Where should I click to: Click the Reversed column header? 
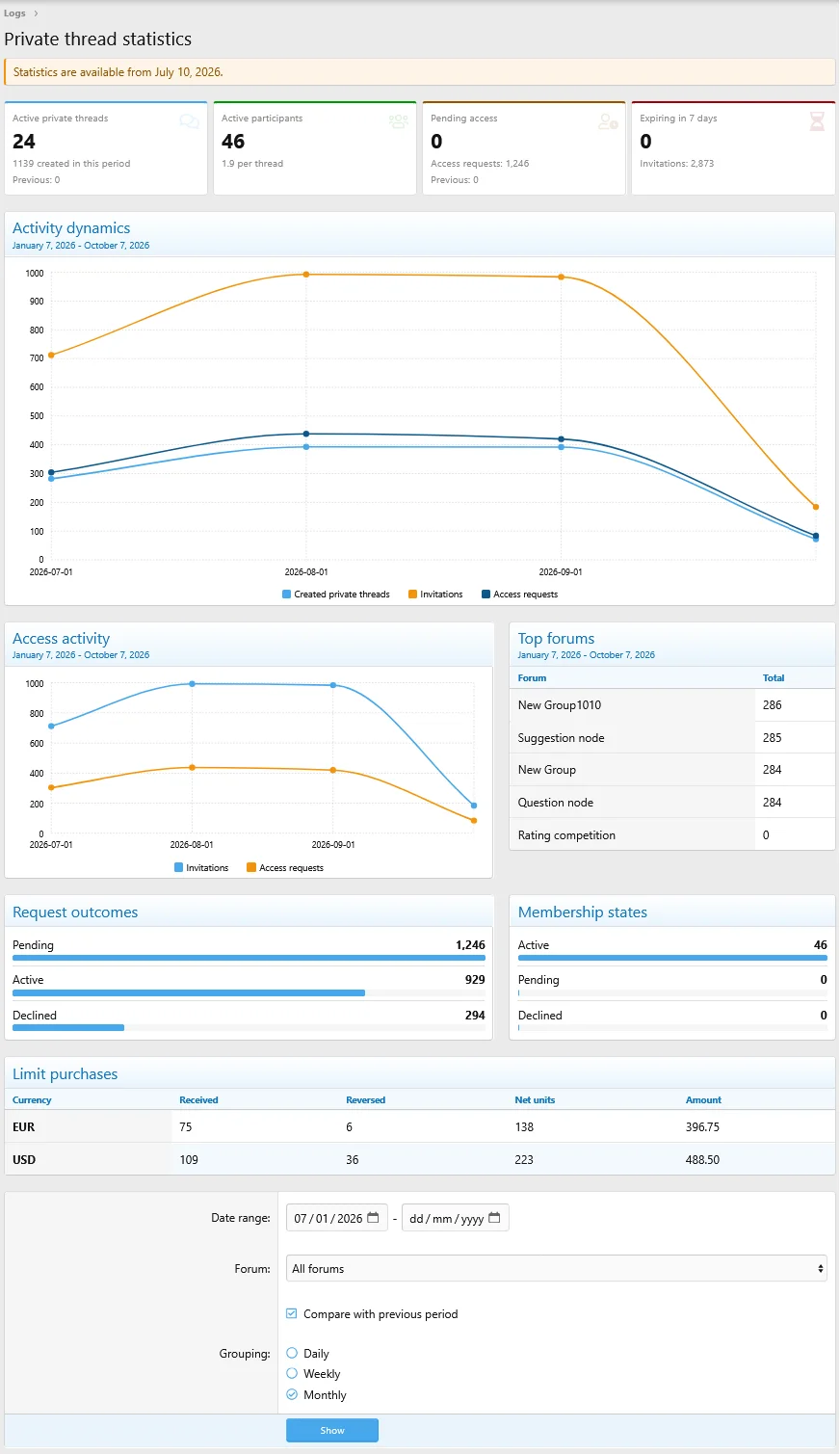pos(366,1099)
